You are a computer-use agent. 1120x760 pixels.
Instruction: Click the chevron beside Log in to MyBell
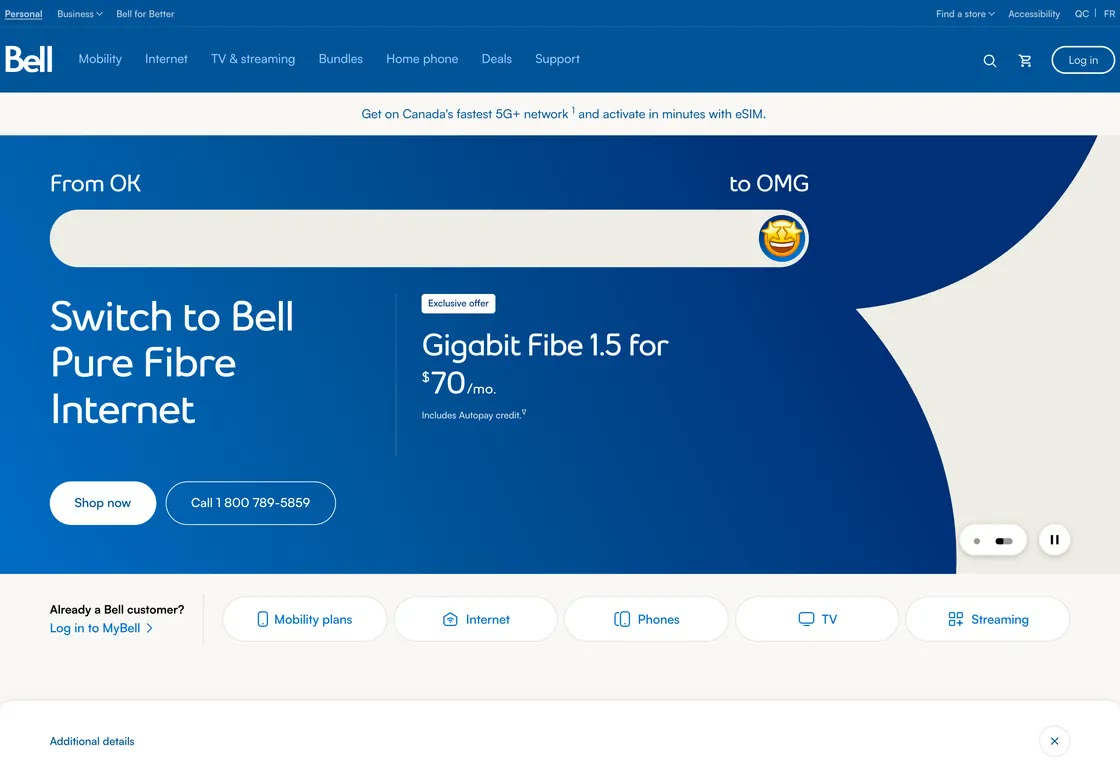pos(149,628)
